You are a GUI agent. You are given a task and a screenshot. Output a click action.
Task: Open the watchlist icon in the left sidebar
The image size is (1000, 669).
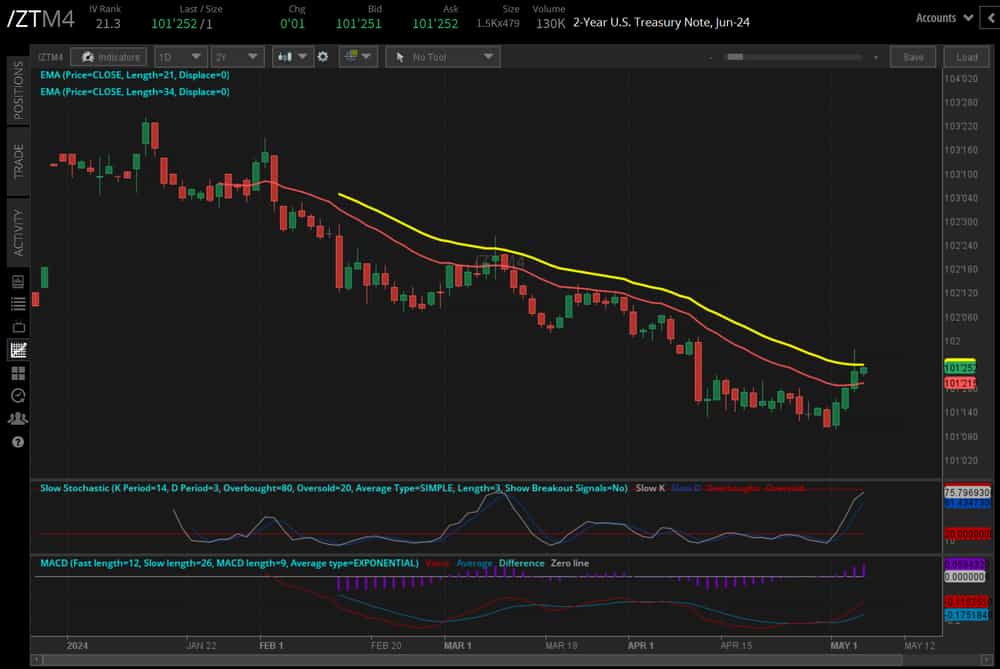[x=17, y=304]
